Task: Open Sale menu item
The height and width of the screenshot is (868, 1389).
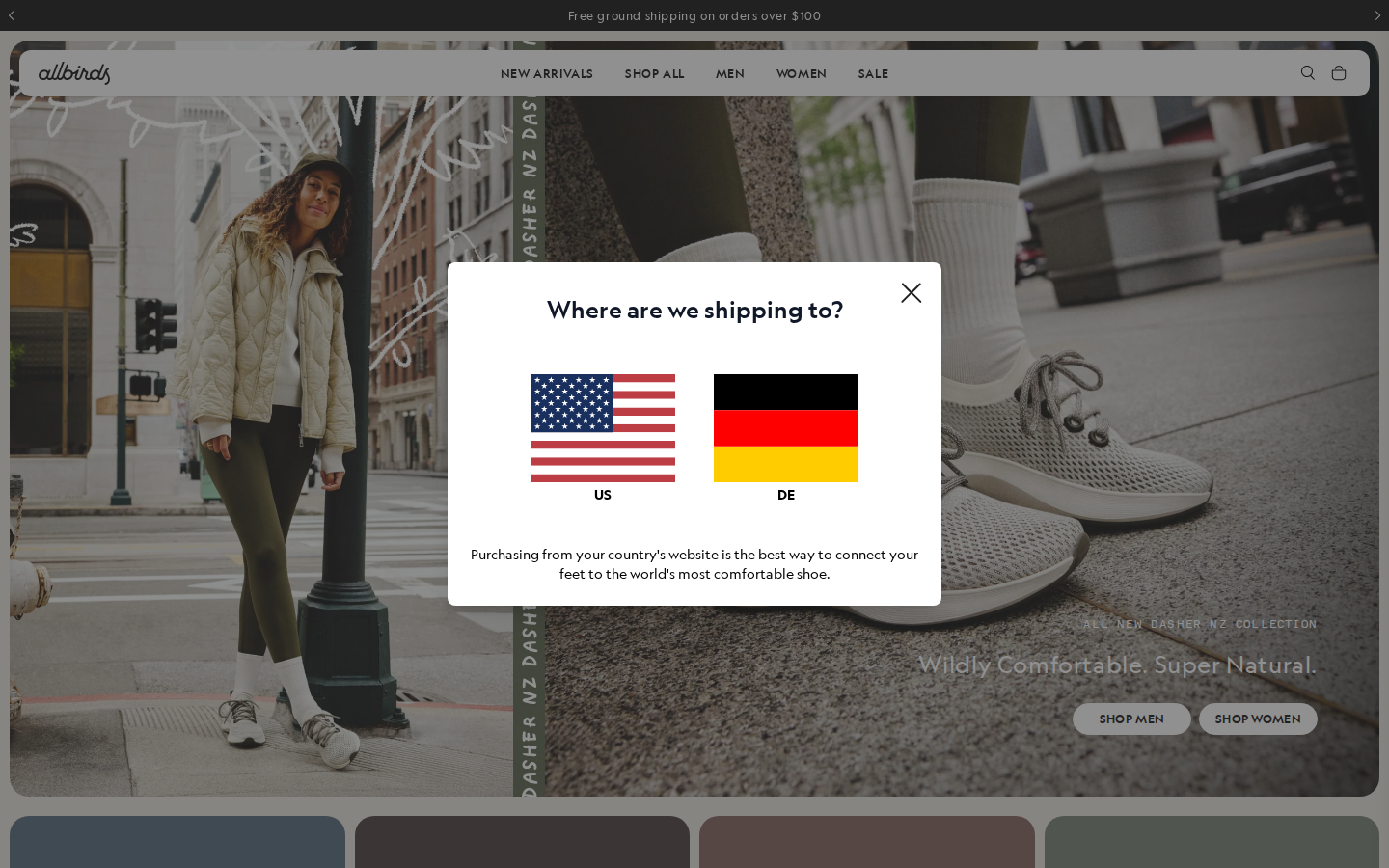Action: click(x=873, y=74)
